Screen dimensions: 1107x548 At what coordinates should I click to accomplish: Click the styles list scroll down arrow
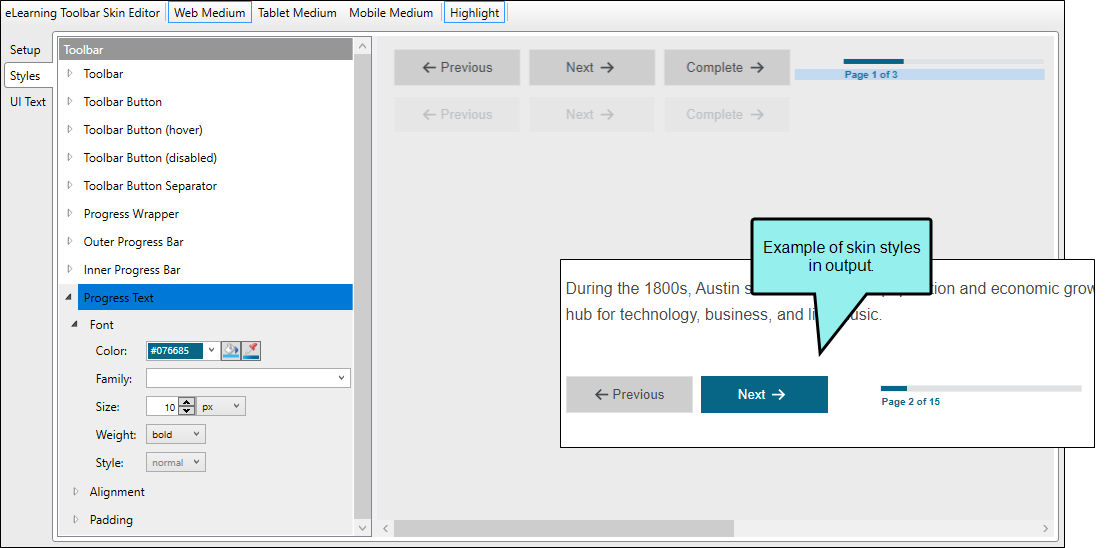tap(362, 528)
